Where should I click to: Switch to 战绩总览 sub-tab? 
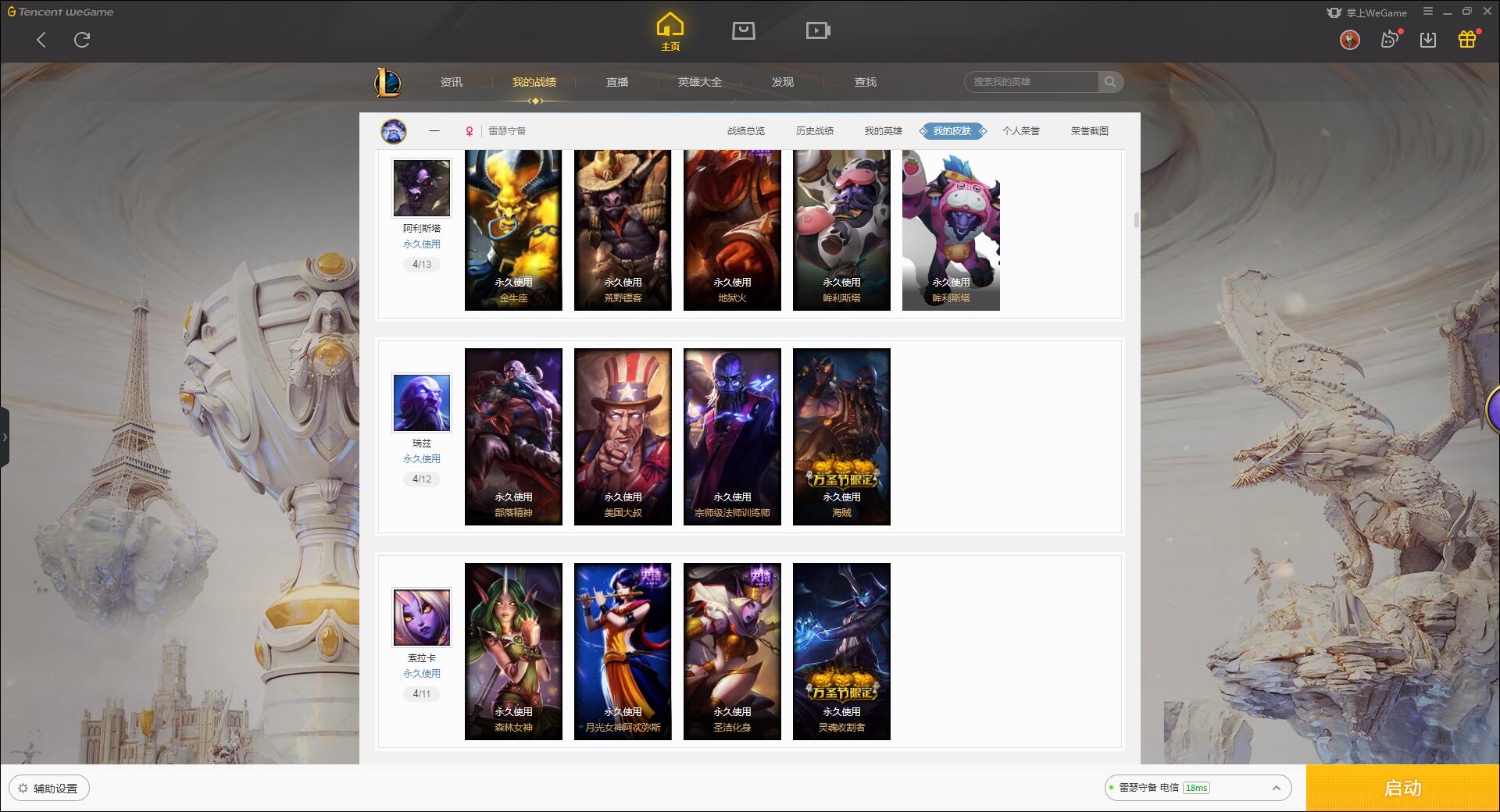(746, 131)
